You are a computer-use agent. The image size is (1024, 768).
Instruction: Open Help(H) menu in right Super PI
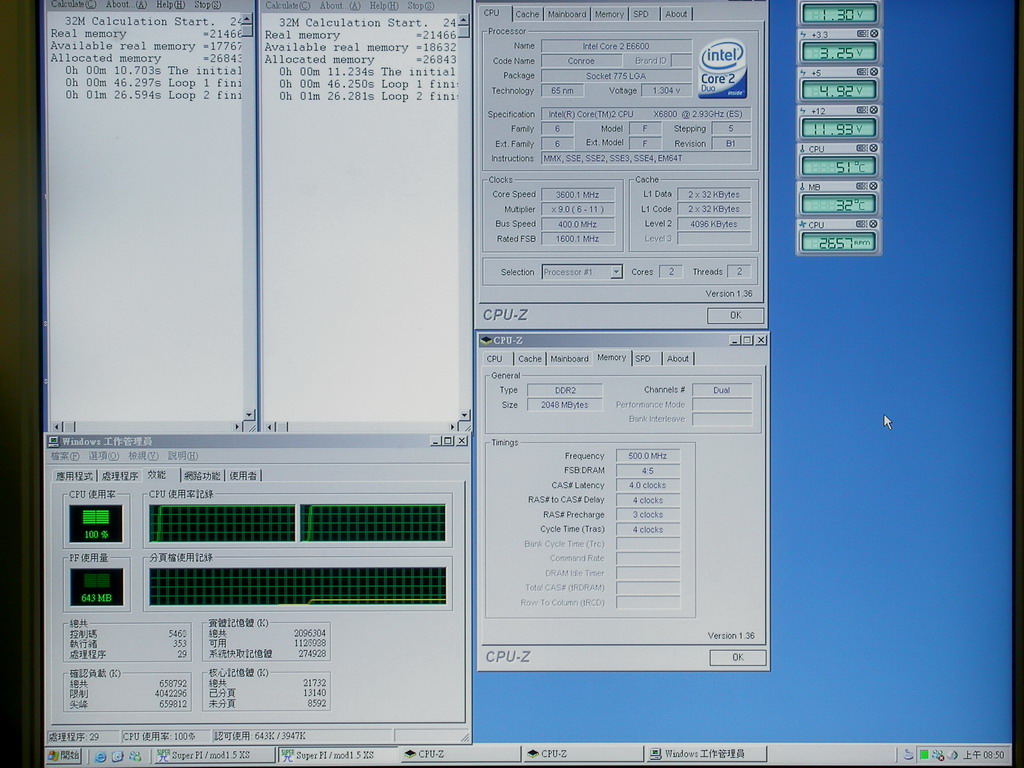(x=384, y=6)
